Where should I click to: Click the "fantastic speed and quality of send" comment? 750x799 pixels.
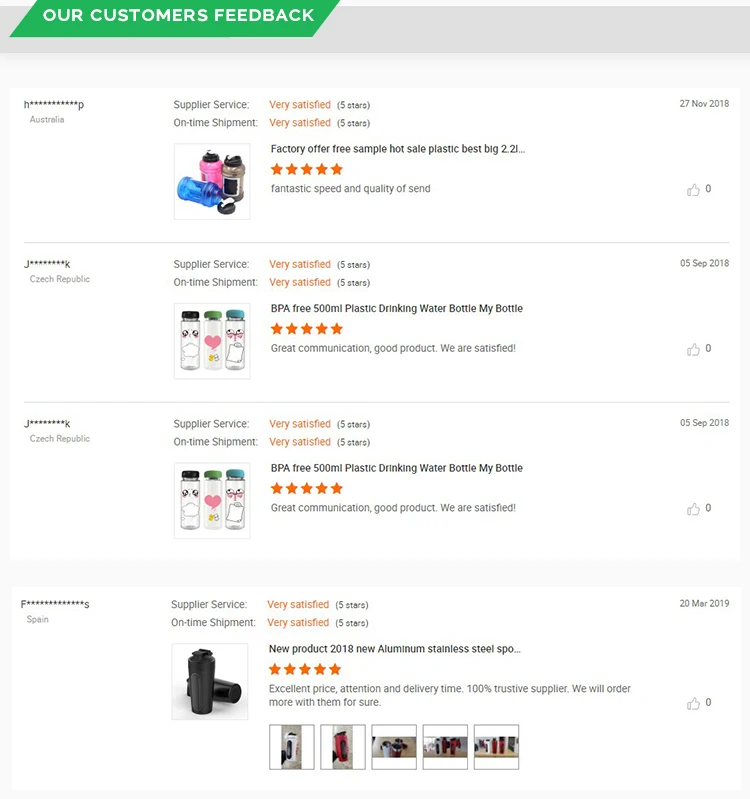coord(351,188)
